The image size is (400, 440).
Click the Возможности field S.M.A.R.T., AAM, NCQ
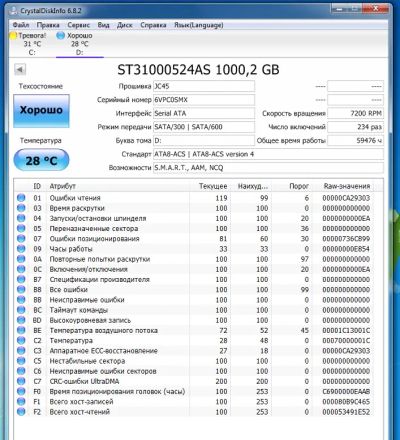point(268,168)
